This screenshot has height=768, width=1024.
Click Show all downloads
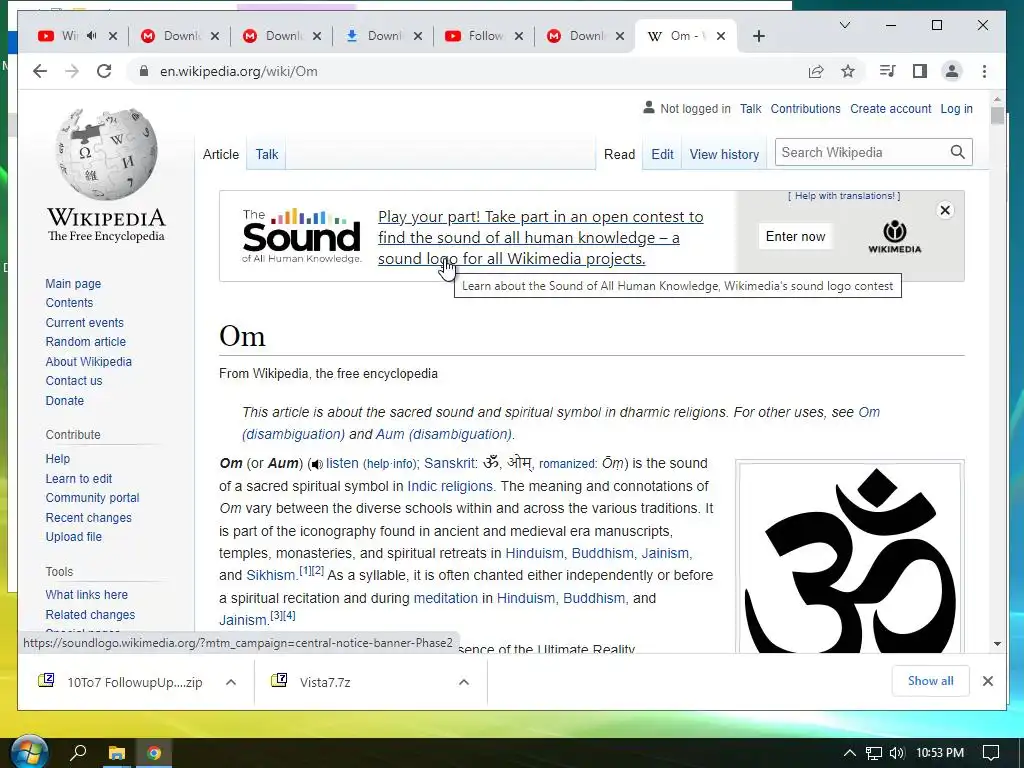pos(930,681)
